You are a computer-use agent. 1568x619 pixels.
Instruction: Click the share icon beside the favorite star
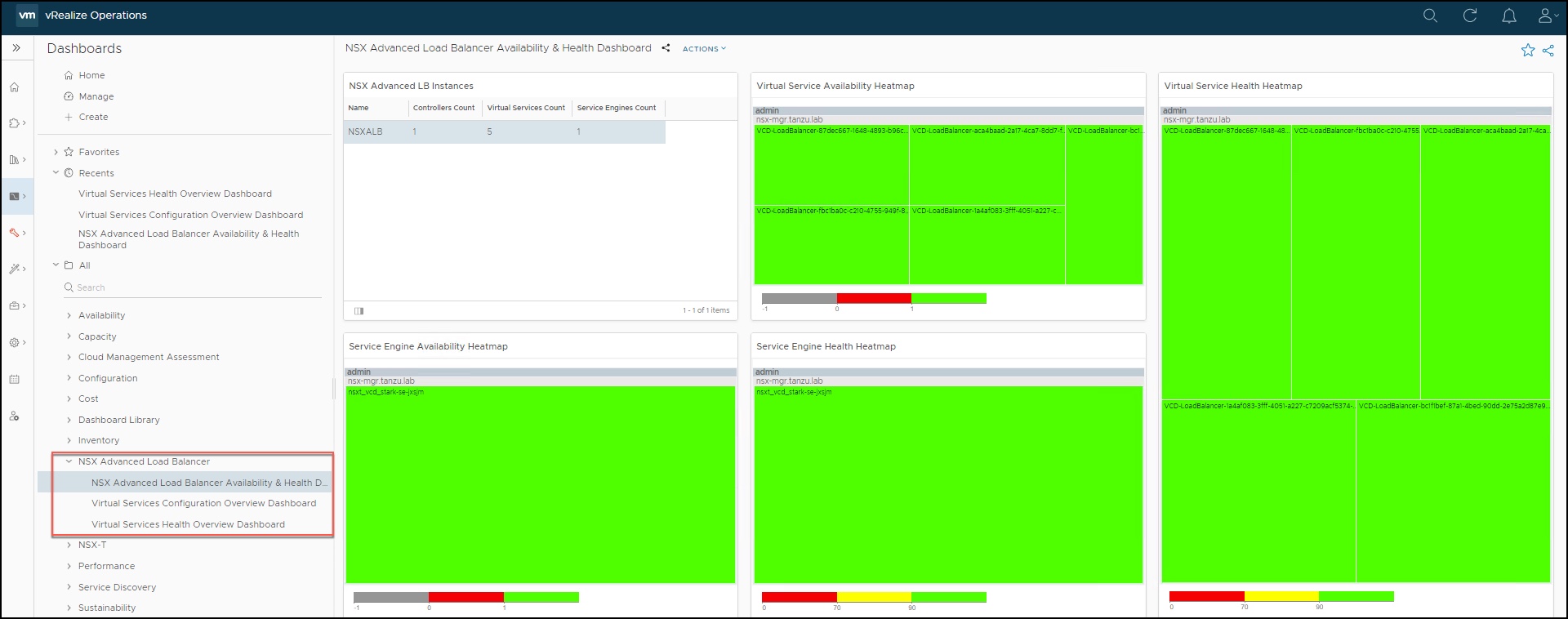click(x=1548, y=51)
